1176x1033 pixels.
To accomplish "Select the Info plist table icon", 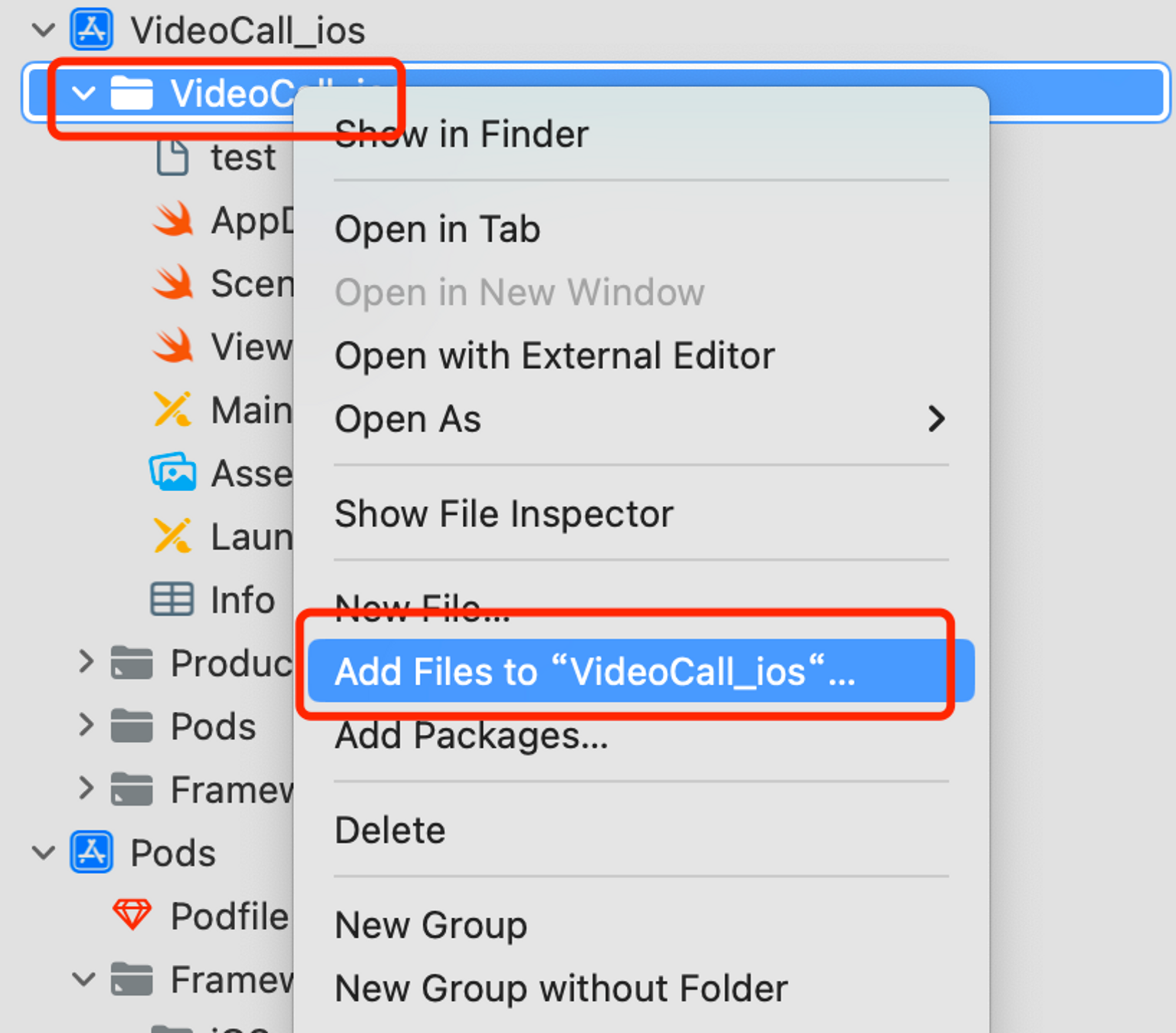I will (x=172, y=599).
